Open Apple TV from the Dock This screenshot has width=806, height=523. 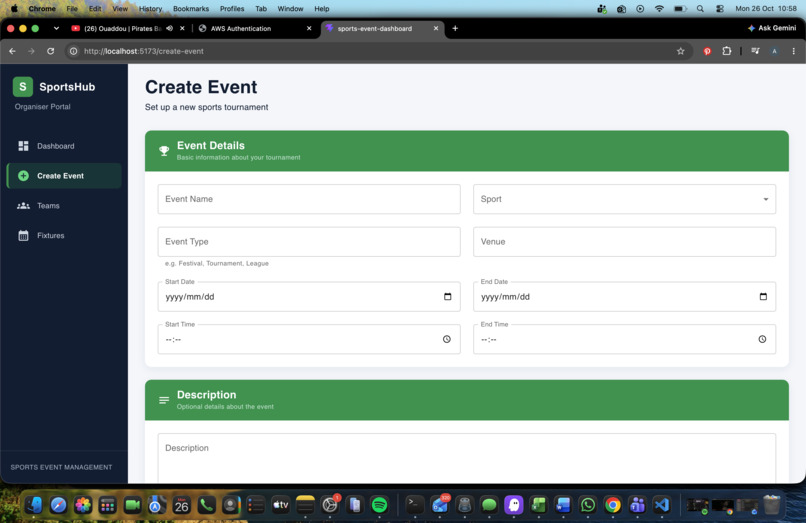click(x=281, y=505)
